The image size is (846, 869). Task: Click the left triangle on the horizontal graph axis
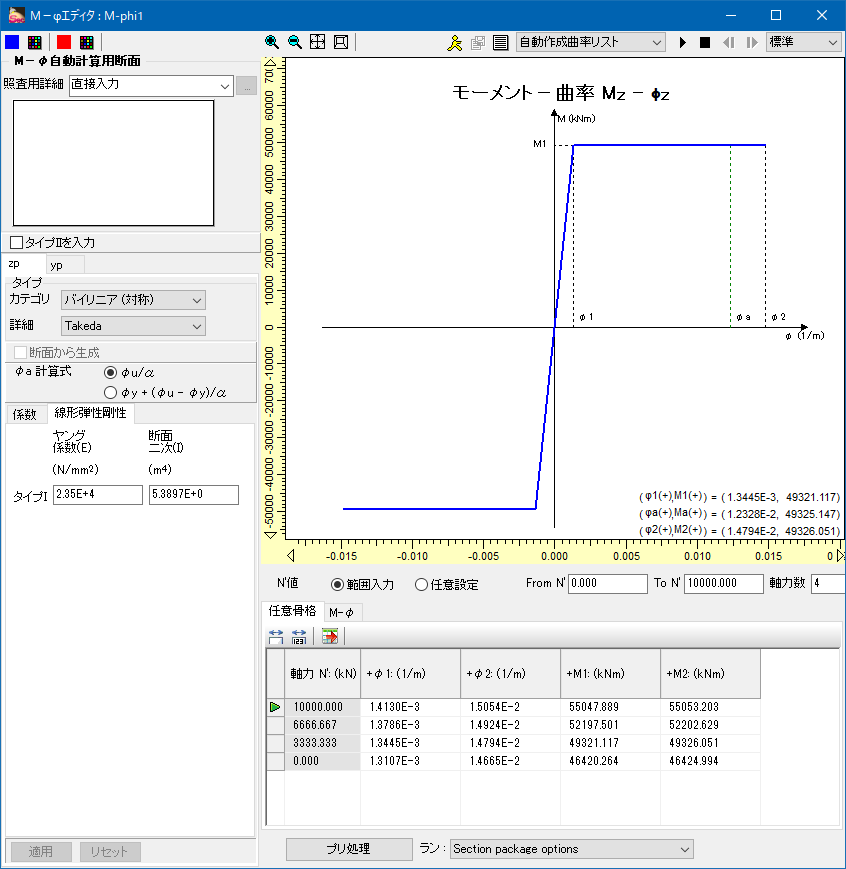point(291,555)
